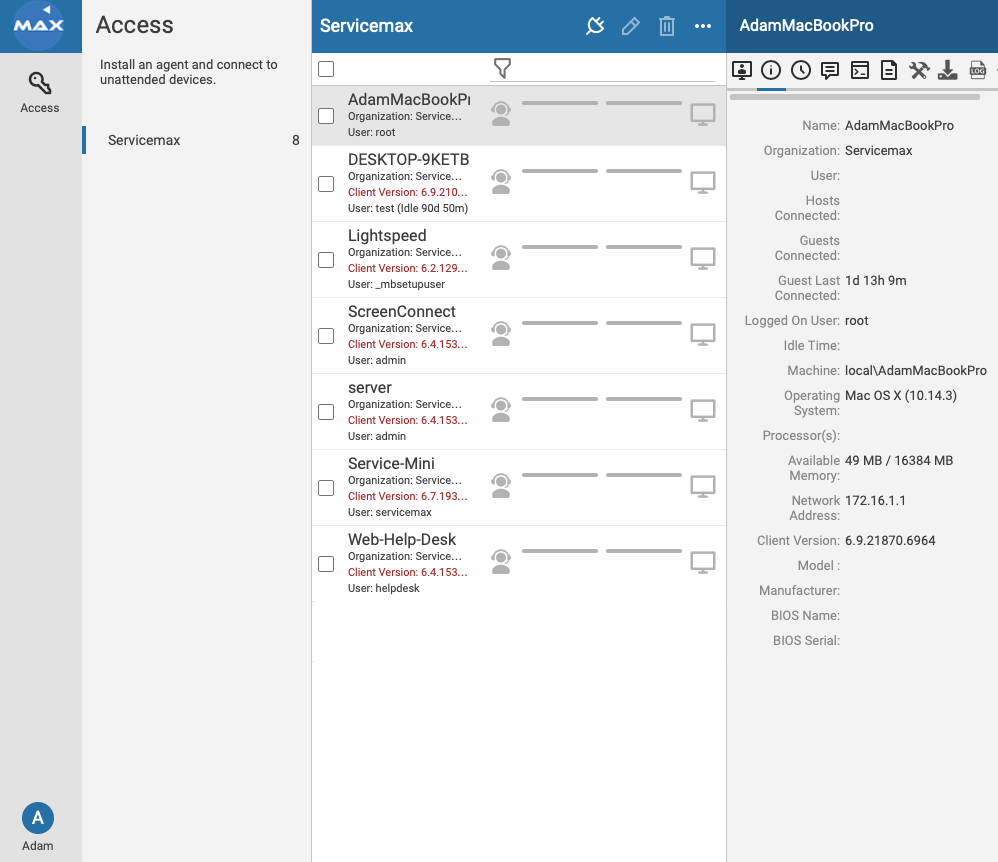Check the Service-Mini session checkbox

pos(326,488)
